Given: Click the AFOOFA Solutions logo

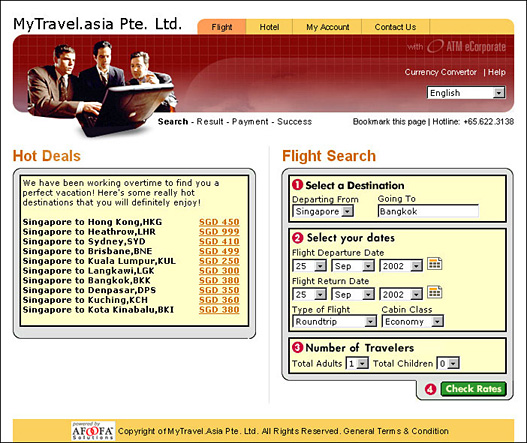Looking at the screenshot, I should coord(93,431).
